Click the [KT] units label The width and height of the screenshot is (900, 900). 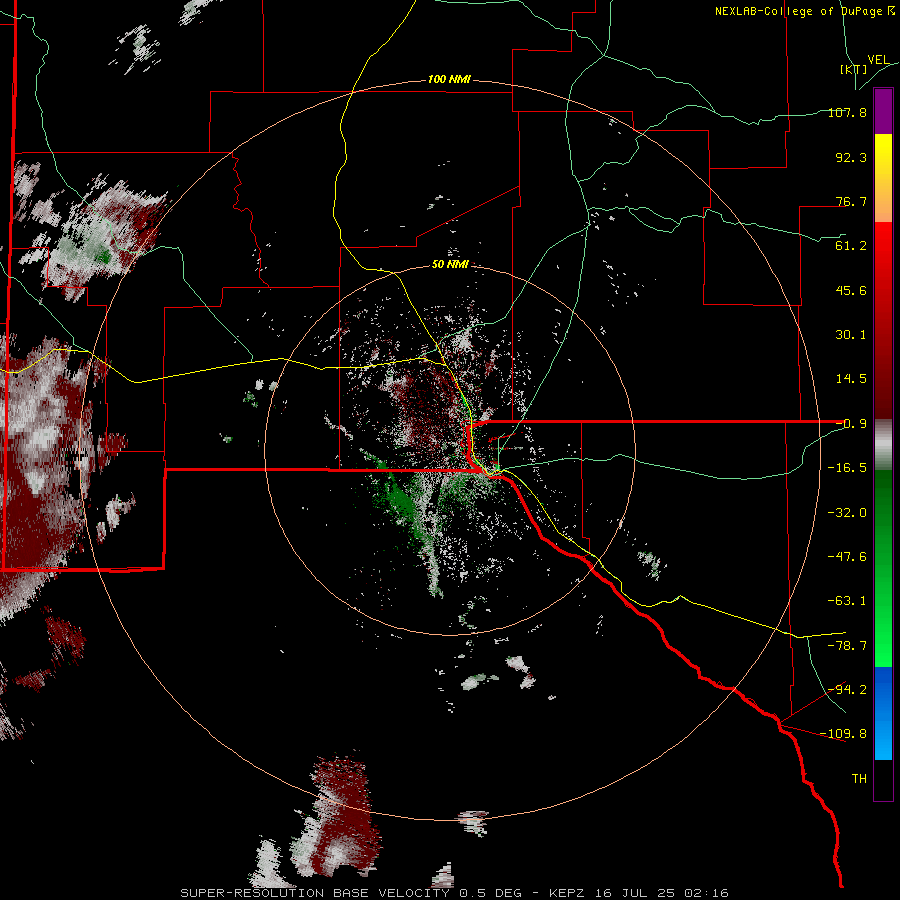click(854, 69)
